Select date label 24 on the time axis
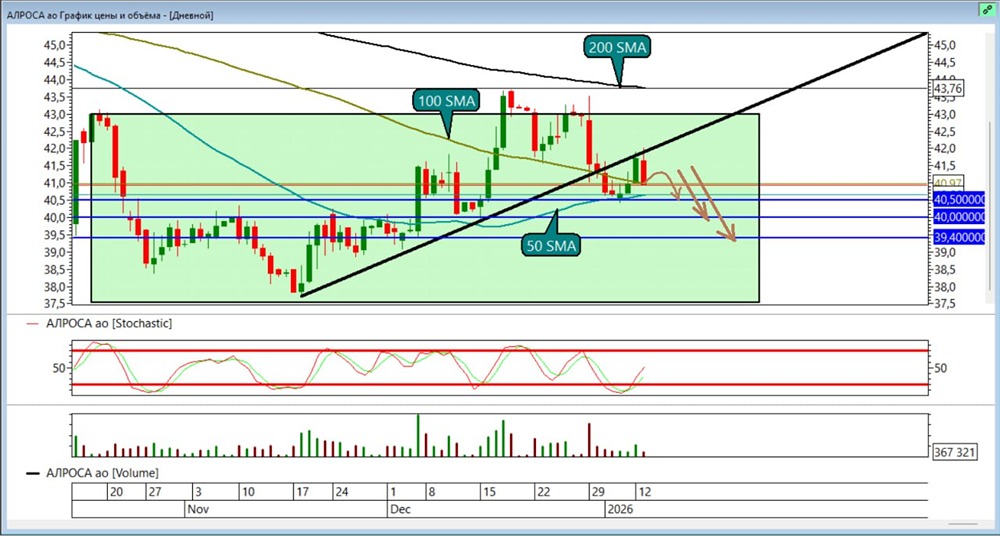 pyautogui.click(x=342, y=492)
